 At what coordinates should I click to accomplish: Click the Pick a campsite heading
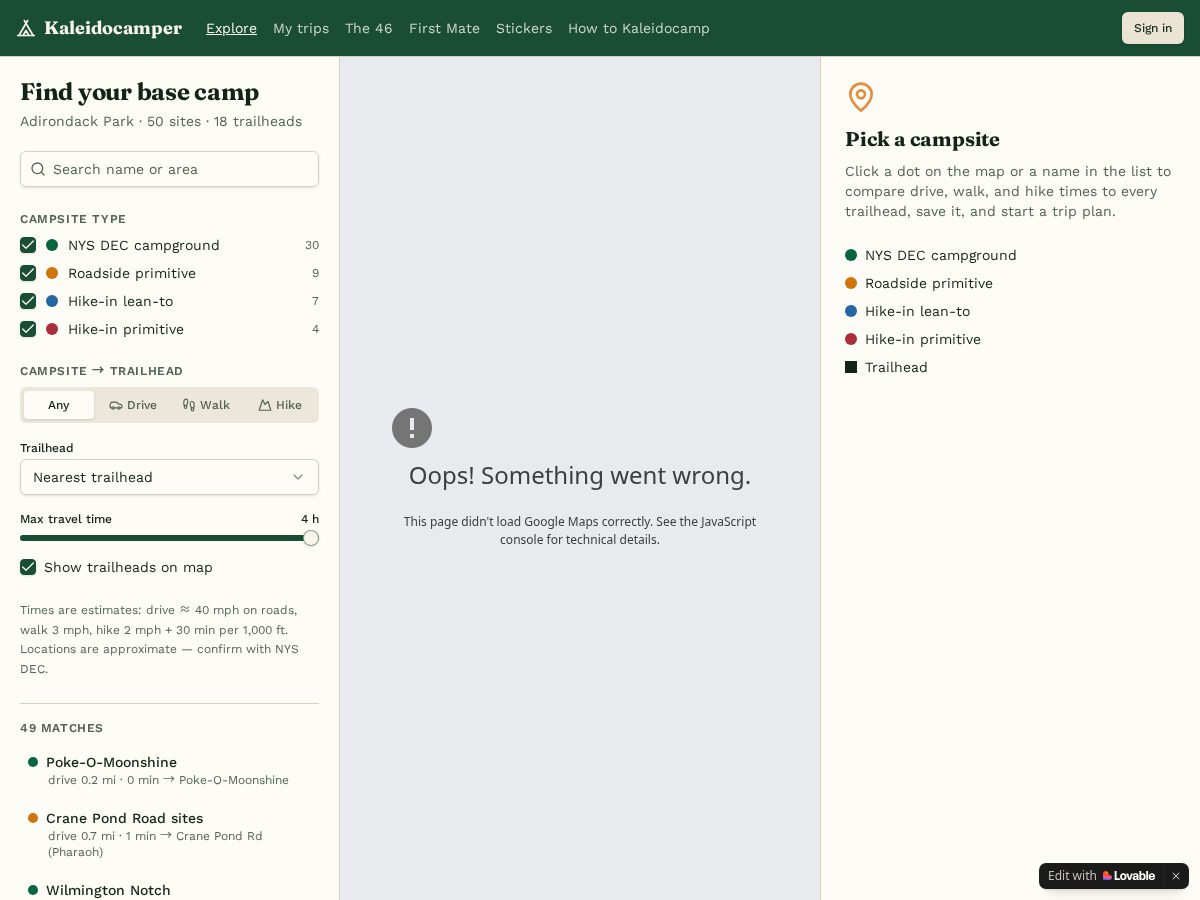(x=922, y=139)
